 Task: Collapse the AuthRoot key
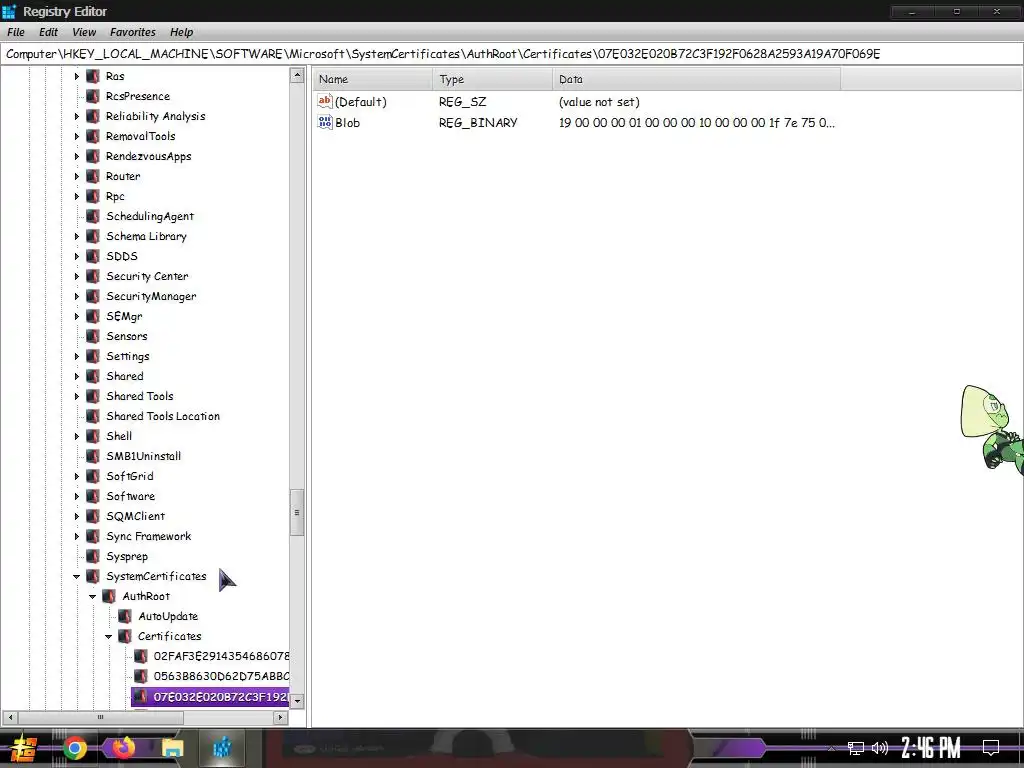point(93,596)
